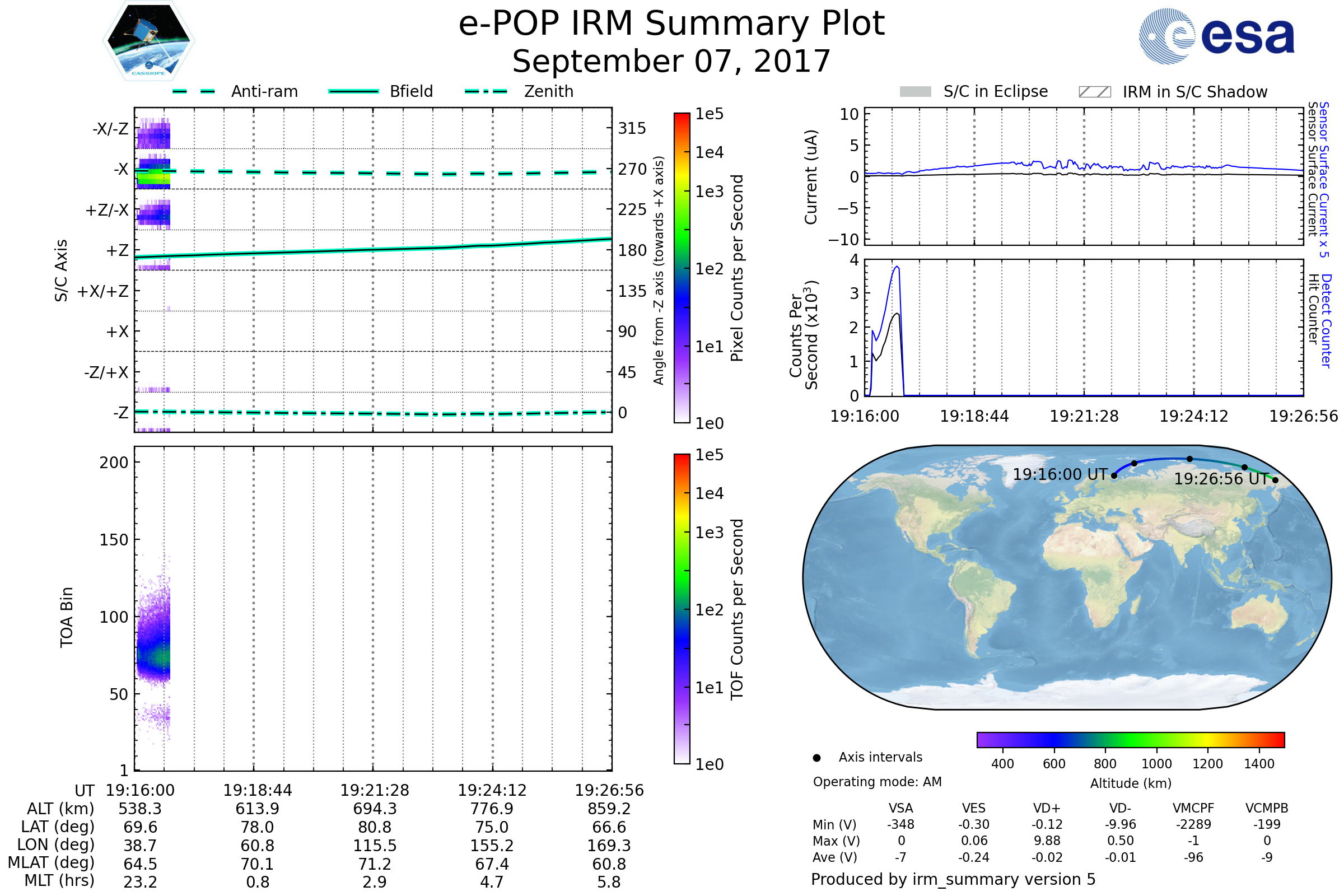Click the 19:16:00 UT orbit start point
This screenshot has height=896, width=1344.
[x=1114, y=475]
